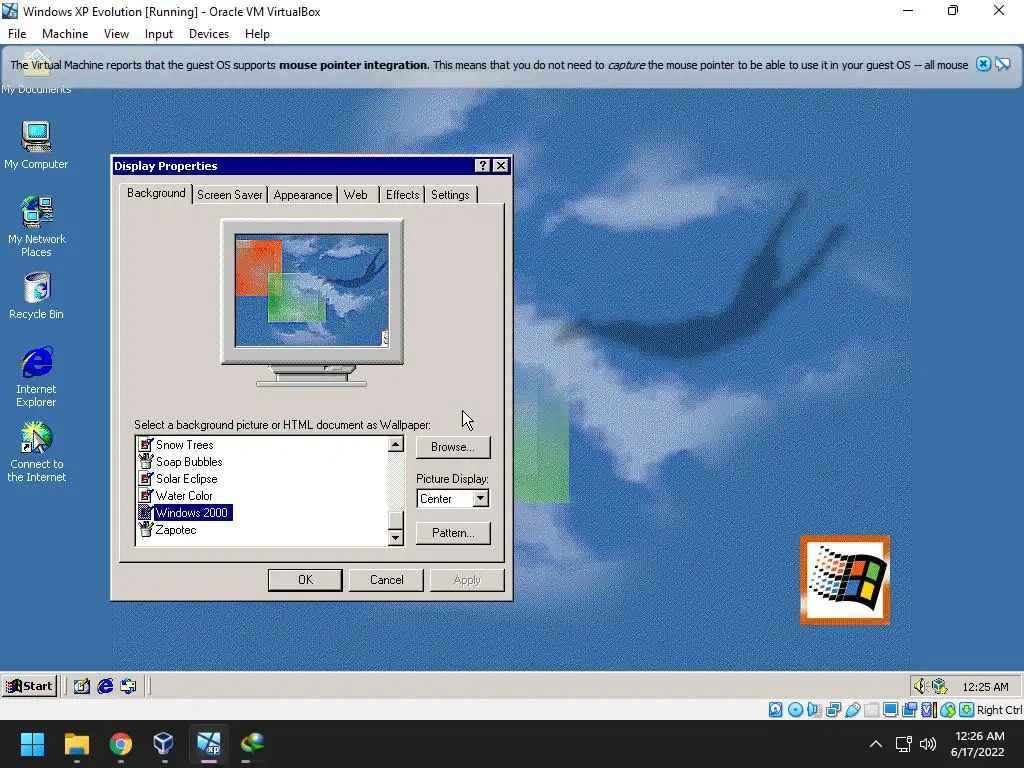Open the VirtualBox Devices menu
The image size is (1024, 768).
click(209, 34)
